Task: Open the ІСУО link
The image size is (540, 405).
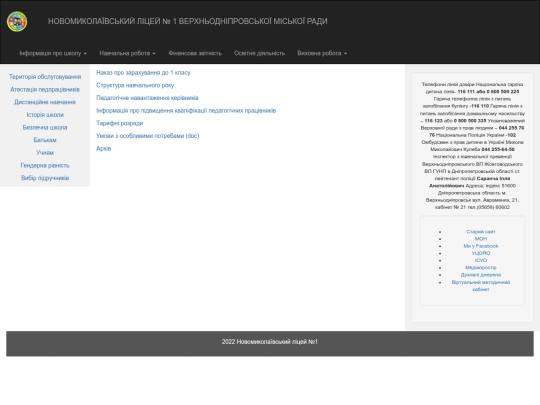Action: [481, 260]
